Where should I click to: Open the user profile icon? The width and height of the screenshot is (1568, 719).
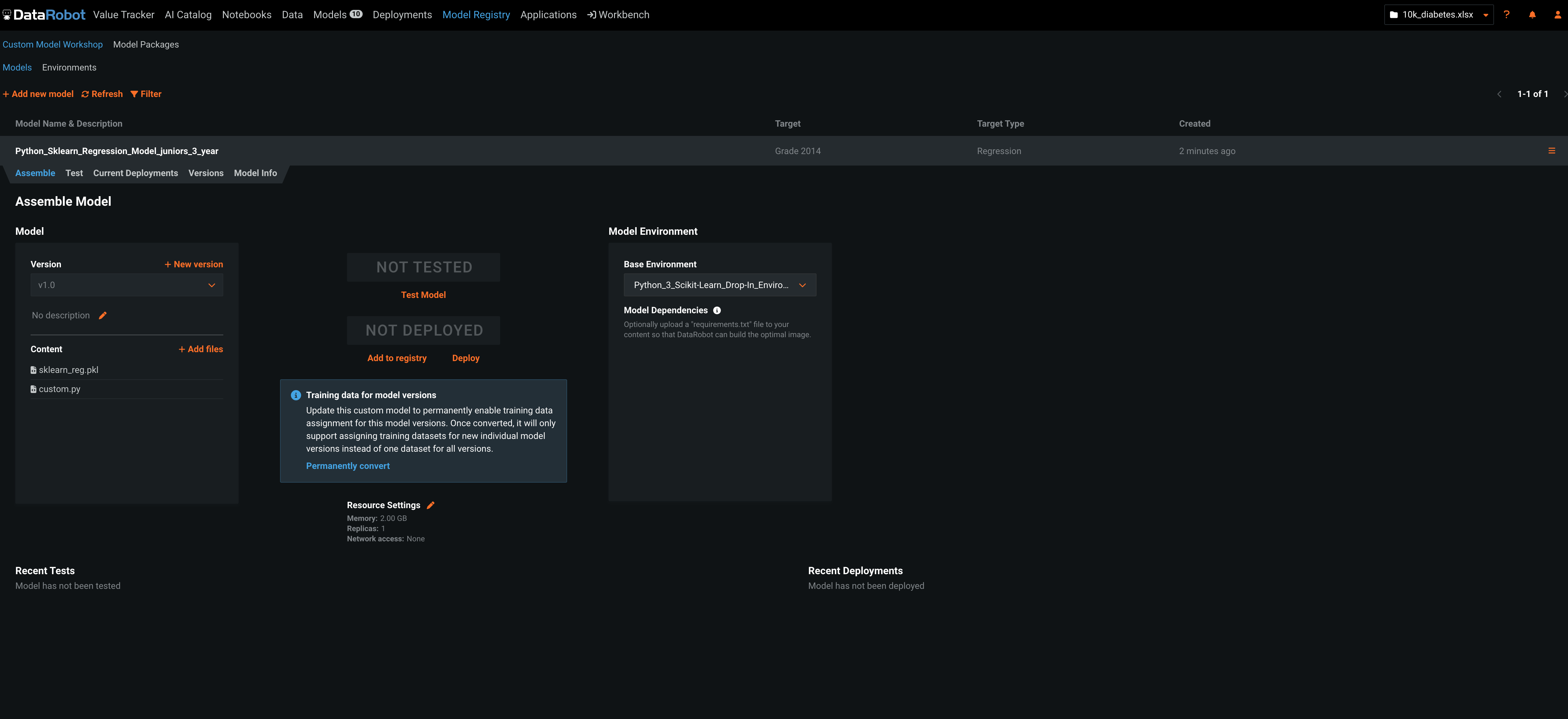click(x=1558, y=15)
